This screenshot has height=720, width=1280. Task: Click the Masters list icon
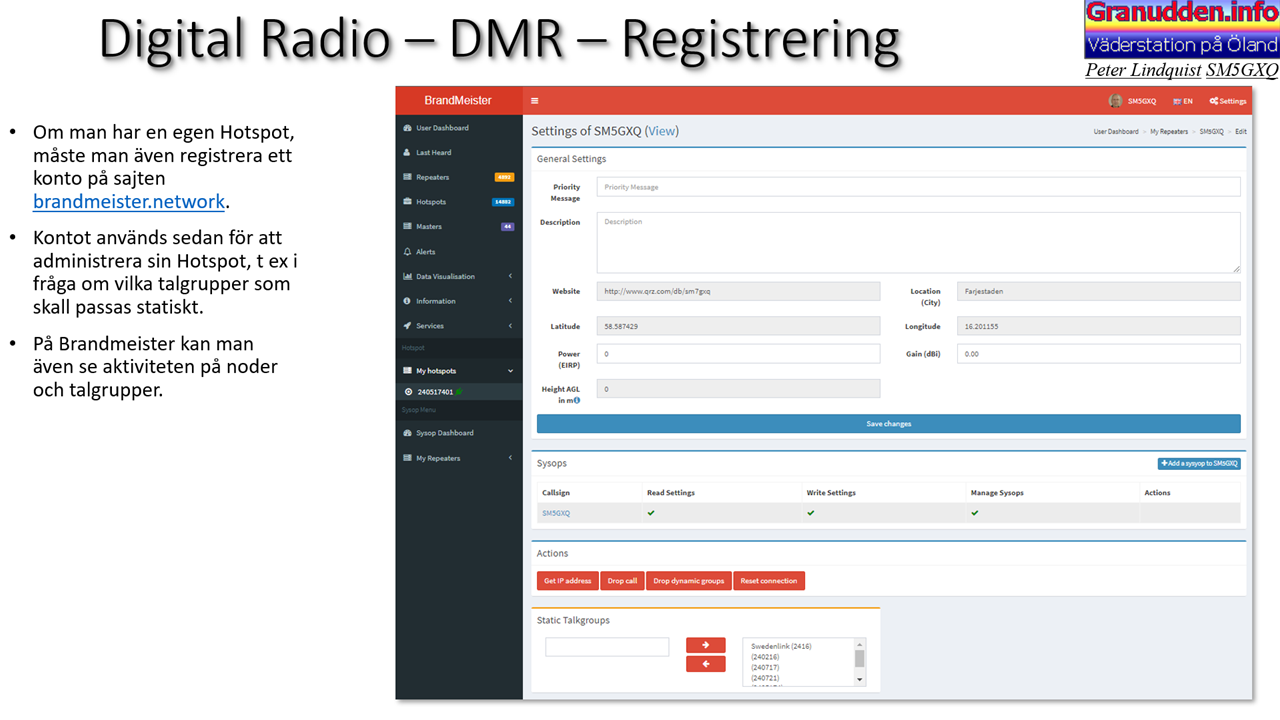(407, 227)
